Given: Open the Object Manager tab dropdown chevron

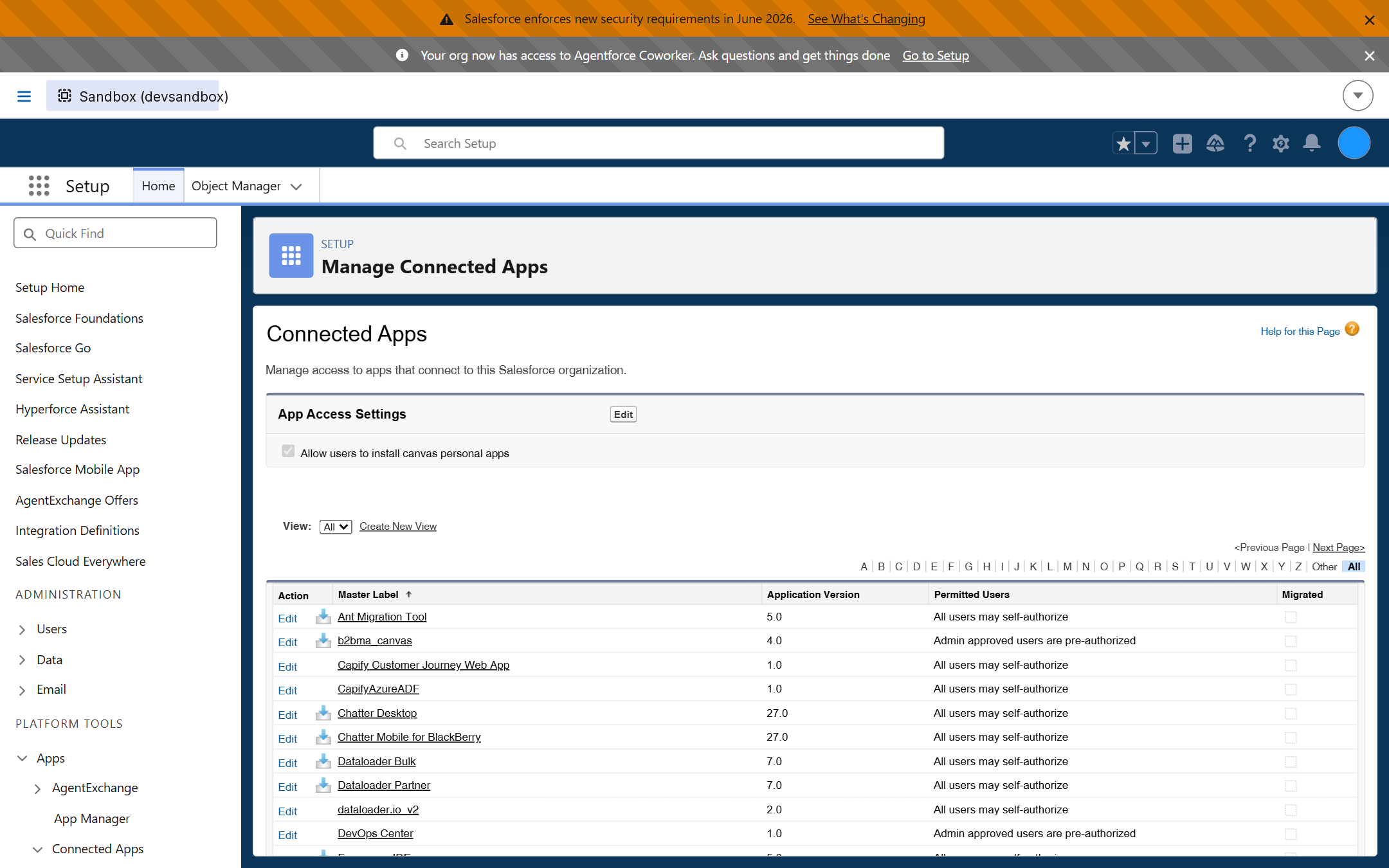Looking at the screenshot, I should coord(296,186).
